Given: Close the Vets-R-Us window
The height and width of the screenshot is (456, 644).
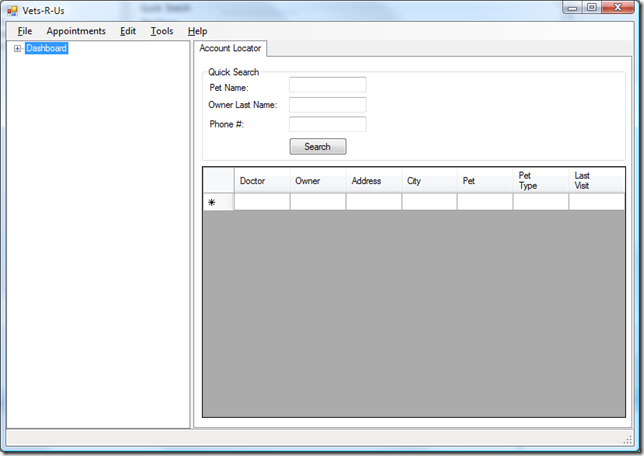Looking at the screenshot, I should 618,7.
